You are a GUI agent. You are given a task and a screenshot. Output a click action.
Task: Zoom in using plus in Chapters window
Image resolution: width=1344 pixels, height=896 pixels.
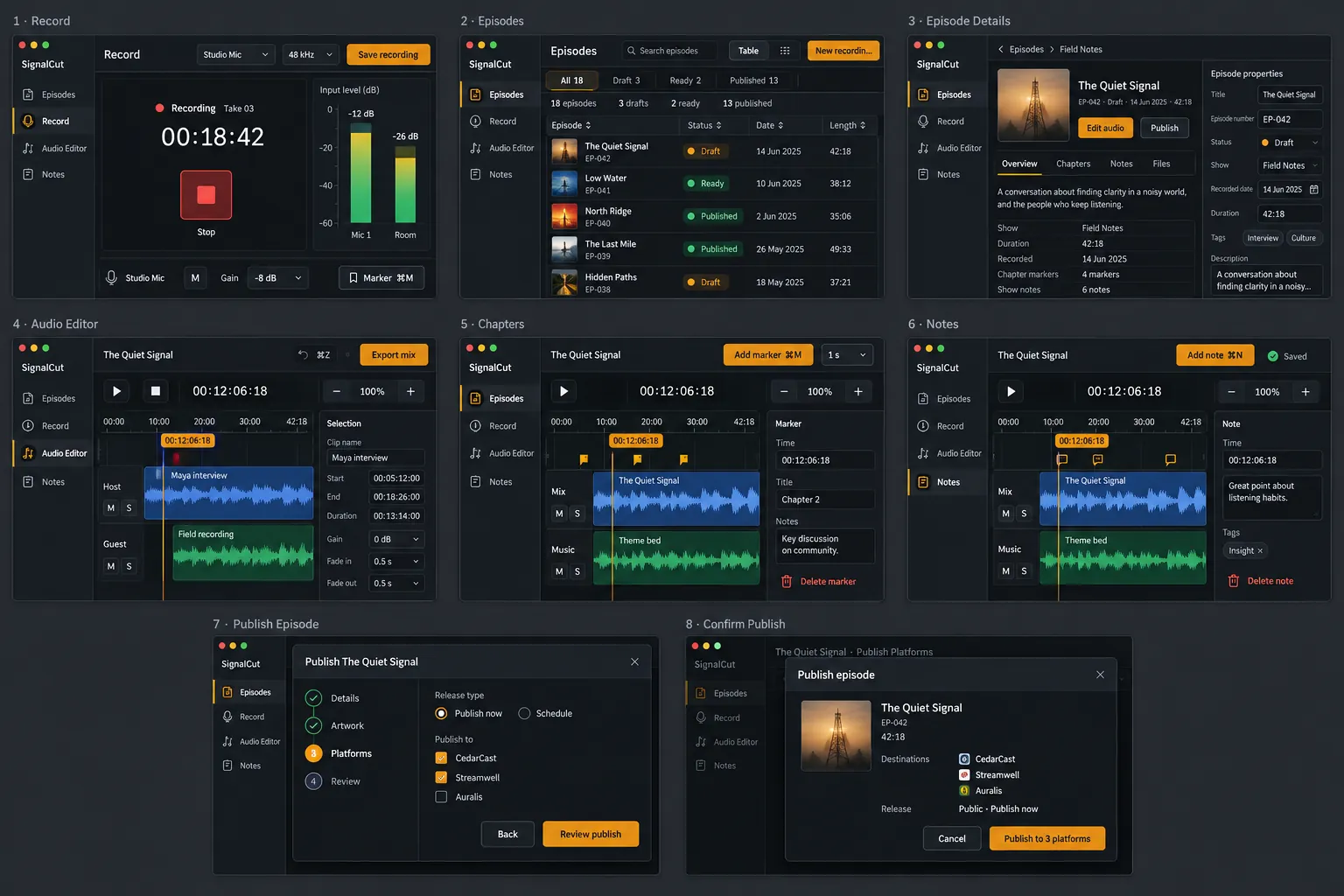point(858,391)
